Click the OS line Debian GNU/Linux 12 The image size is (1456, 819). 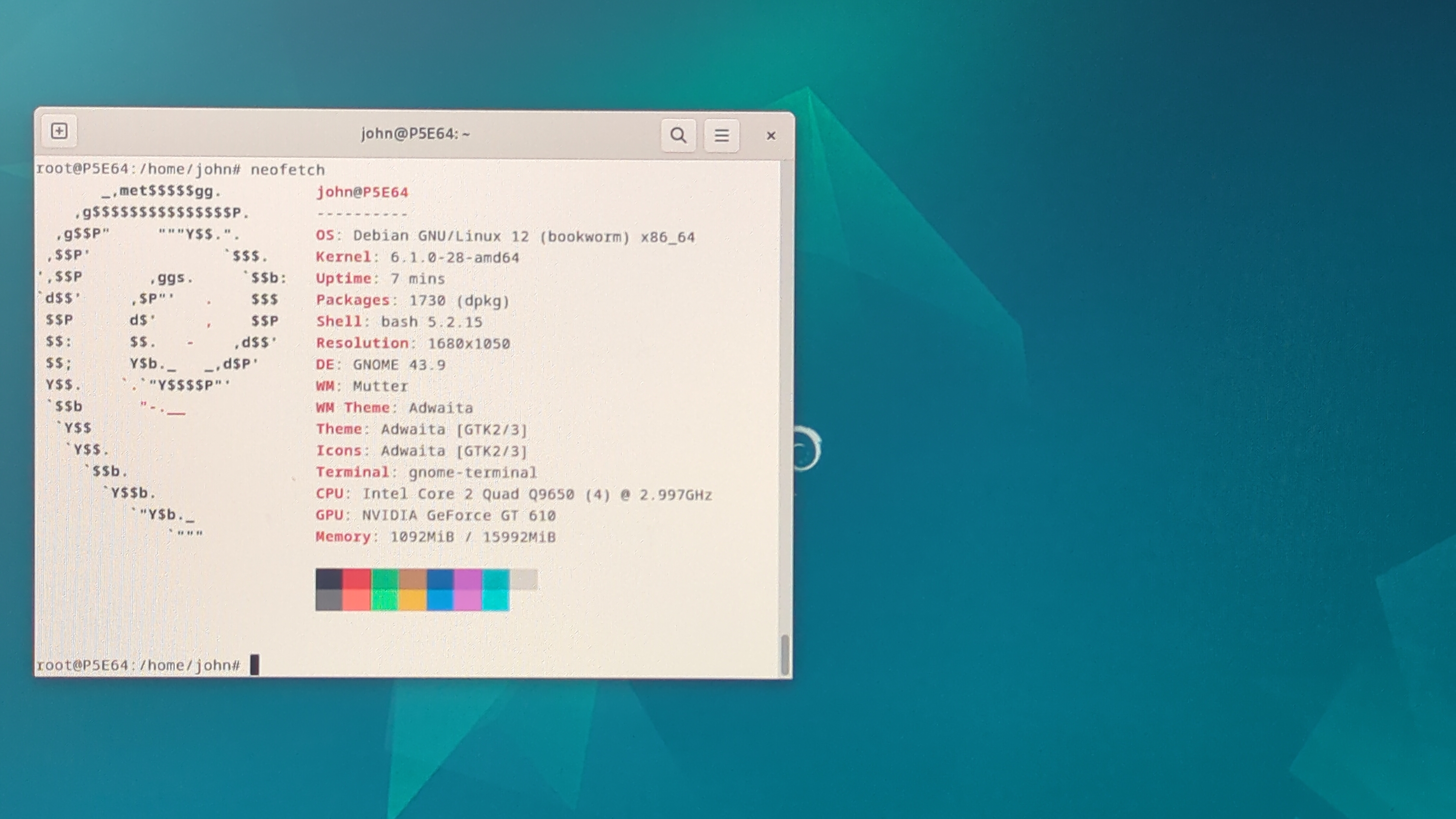(505, 236)
